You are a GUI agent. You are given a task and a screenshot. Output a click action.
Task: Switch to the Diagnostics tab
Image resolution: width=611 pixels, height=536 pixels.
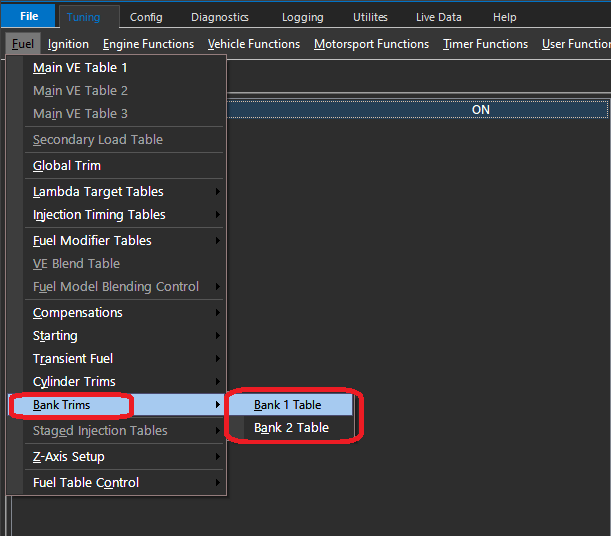coord(219,17)
